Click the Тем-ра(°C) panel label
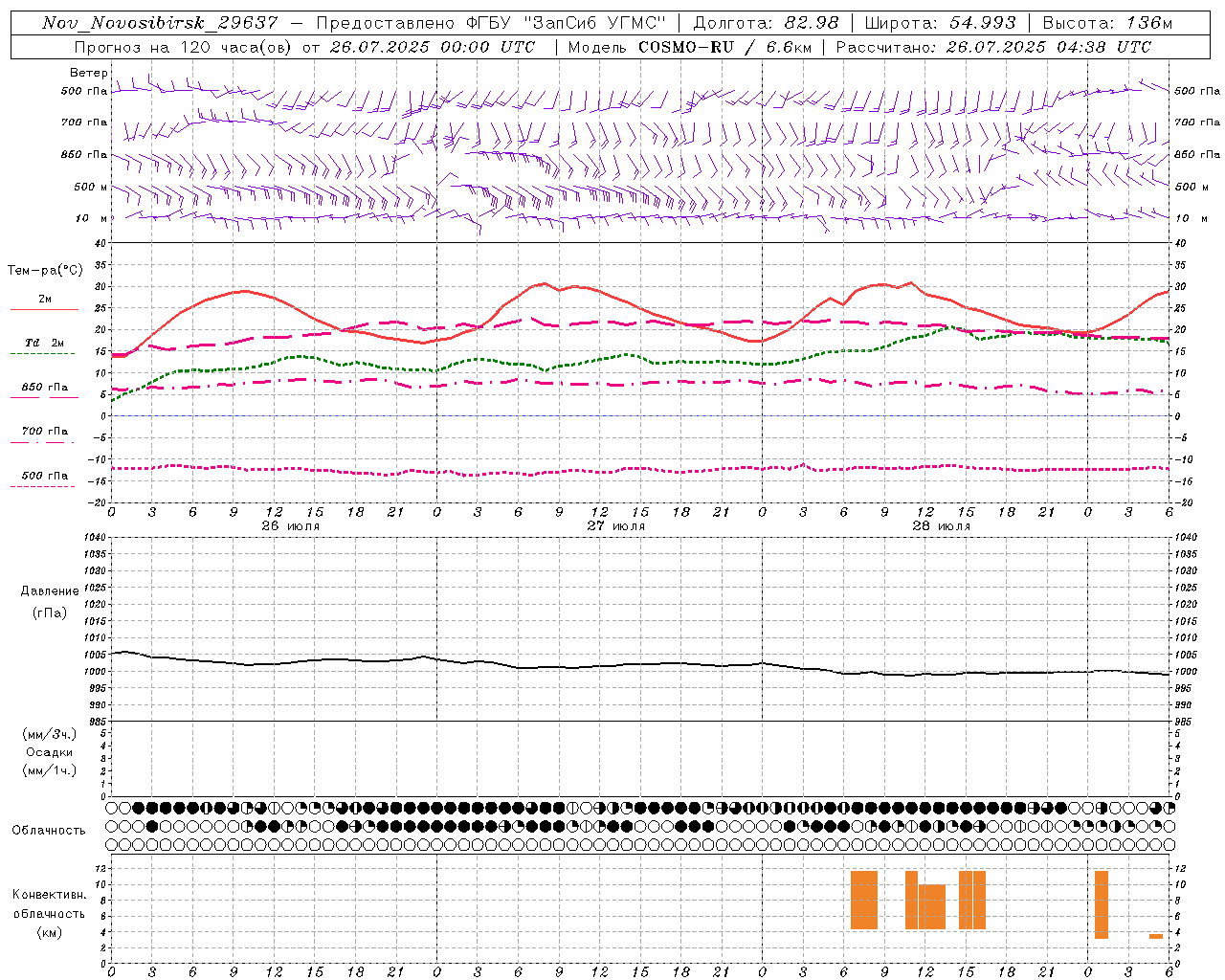Viewport: 1225px width, 980px height. click(x=45, y=271)
